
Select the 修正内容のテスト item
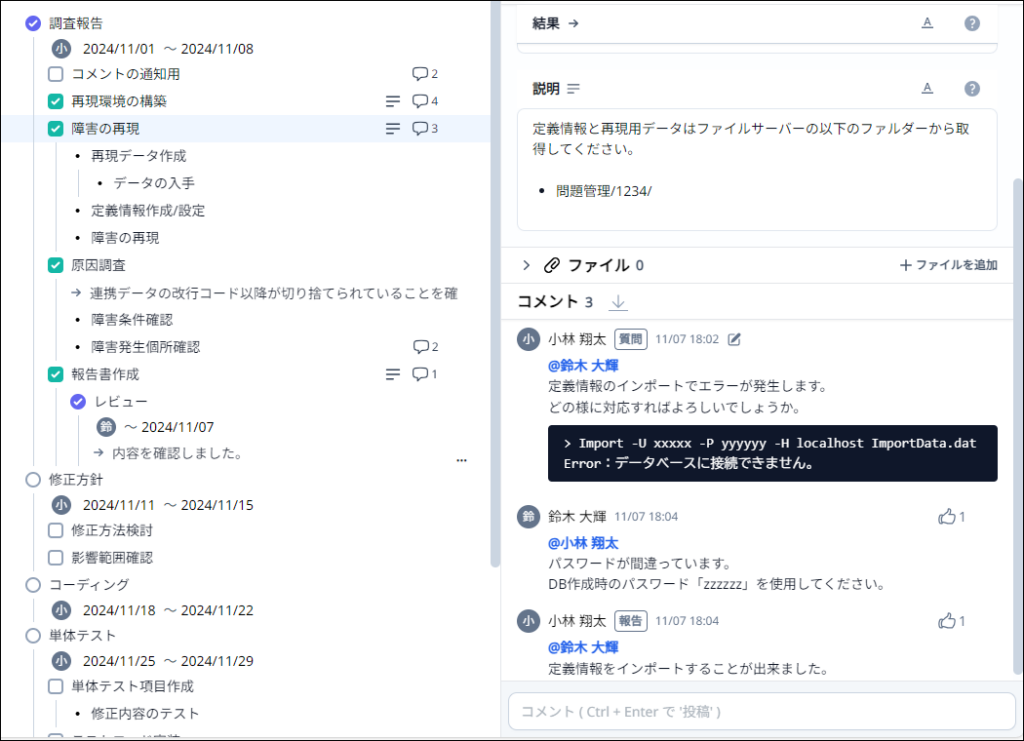[x=145, y=714]
